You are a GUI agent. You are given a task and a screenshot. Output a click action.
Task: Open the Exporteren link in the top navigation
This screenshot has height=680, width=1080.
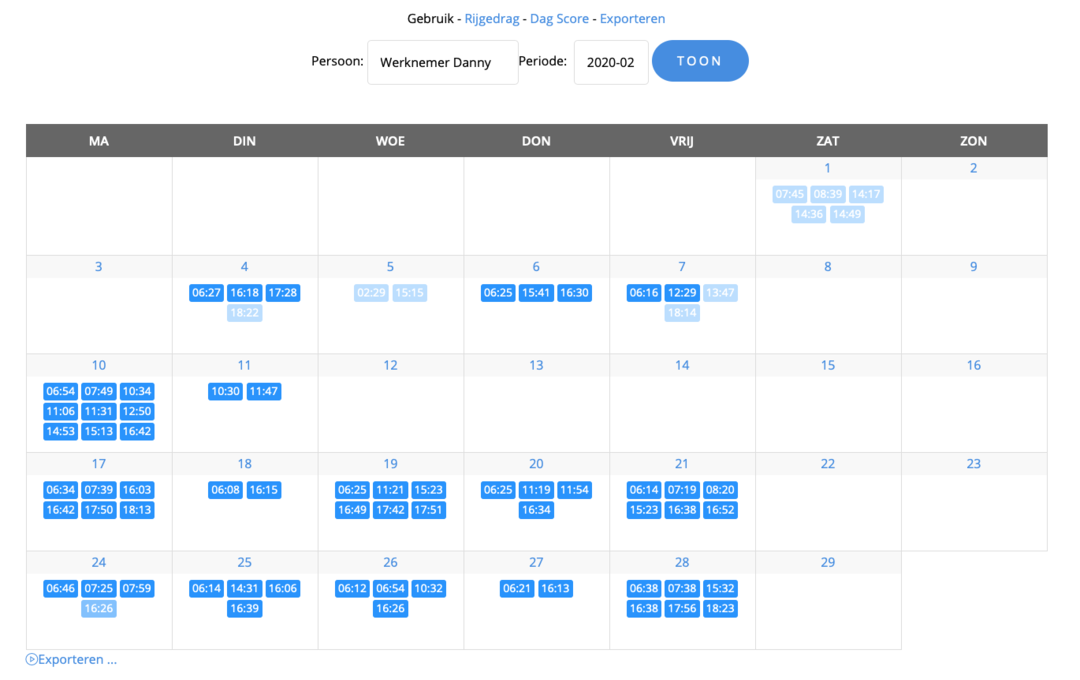coord(632,18)
